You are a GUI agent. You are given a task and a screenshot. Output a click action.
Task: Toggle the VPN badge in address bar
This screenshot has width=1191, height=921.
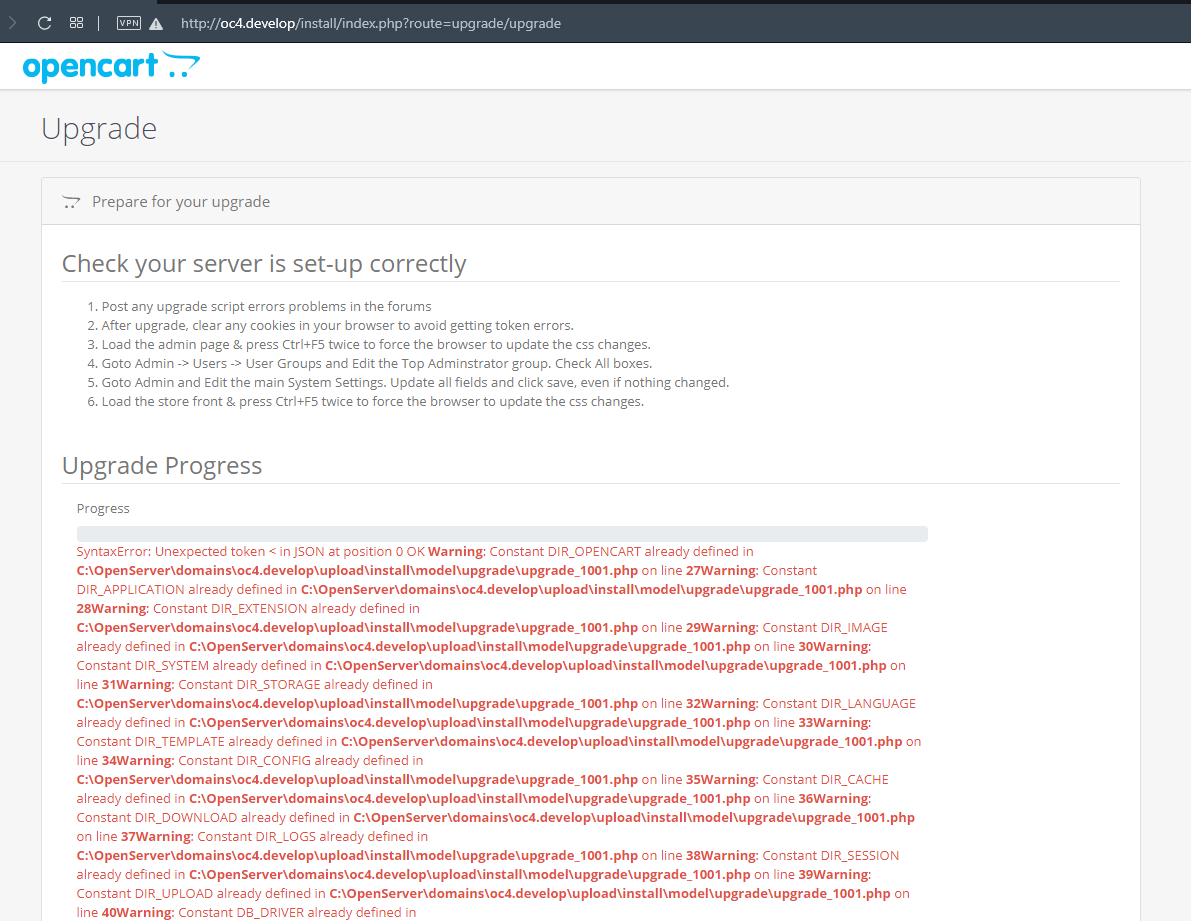coord(128,23)
